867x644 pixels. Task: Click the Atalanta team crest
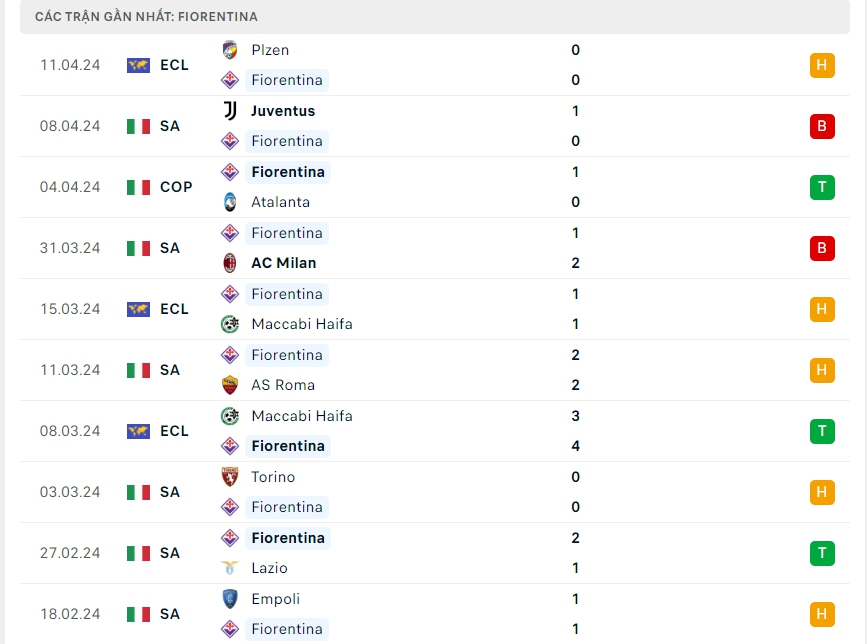coord(230,202)
